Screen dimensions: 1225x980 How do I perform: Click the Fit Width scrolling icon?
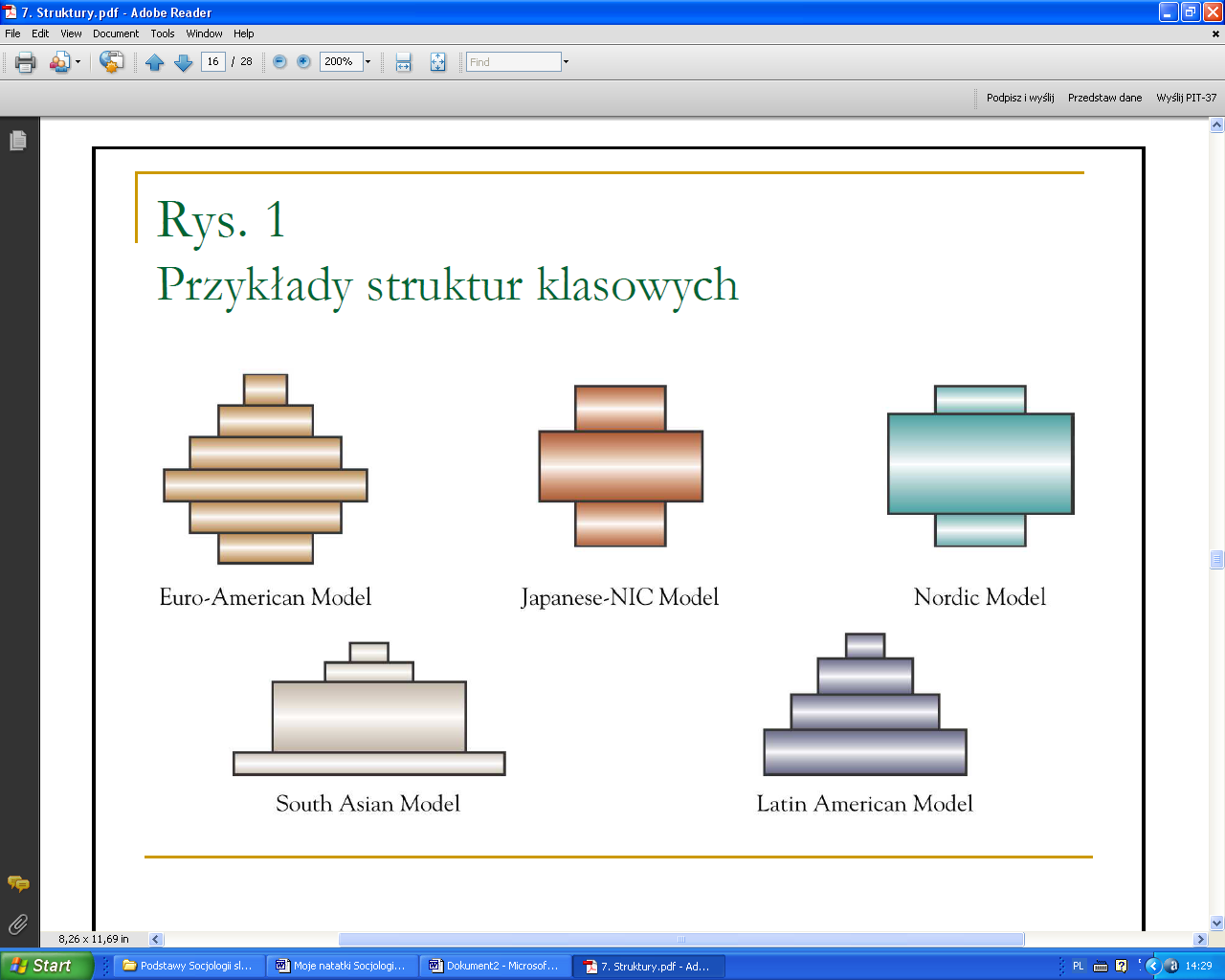point(404,62)
